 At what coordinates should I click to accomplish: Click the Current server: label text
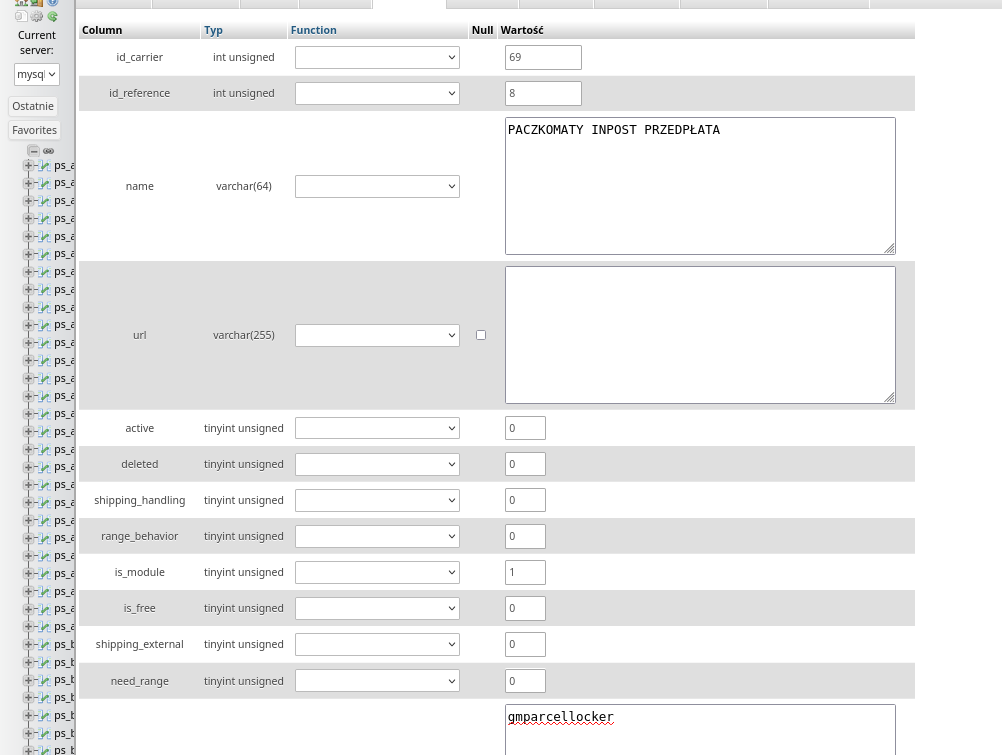pyautogui.click(x=36, y=43)
